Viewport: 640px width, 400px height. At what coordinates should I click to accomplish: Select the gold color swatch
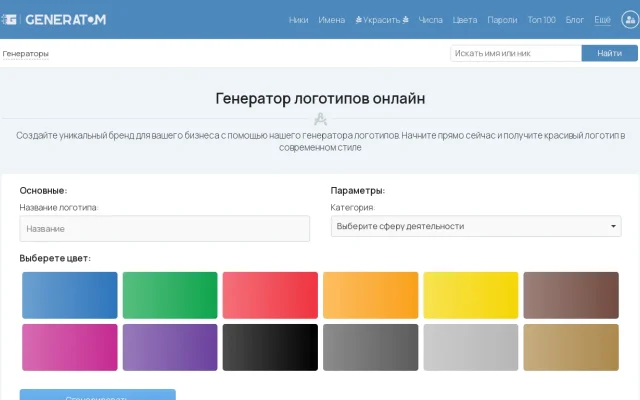point(571,347)
